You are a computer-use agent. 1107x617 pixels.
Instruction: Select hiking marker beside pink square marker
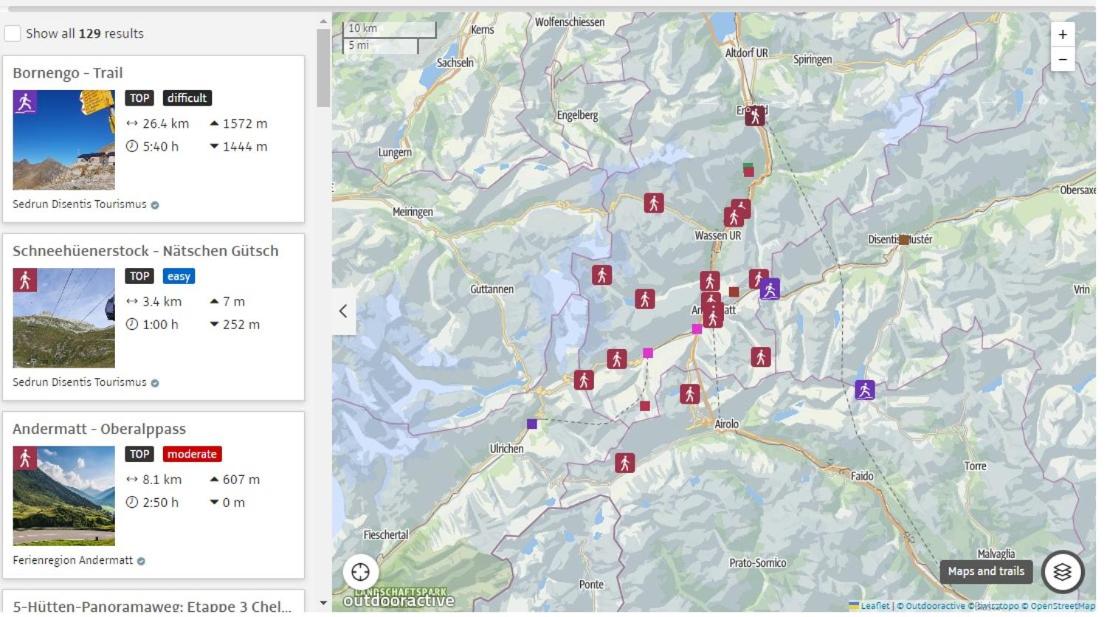(616, 359)
